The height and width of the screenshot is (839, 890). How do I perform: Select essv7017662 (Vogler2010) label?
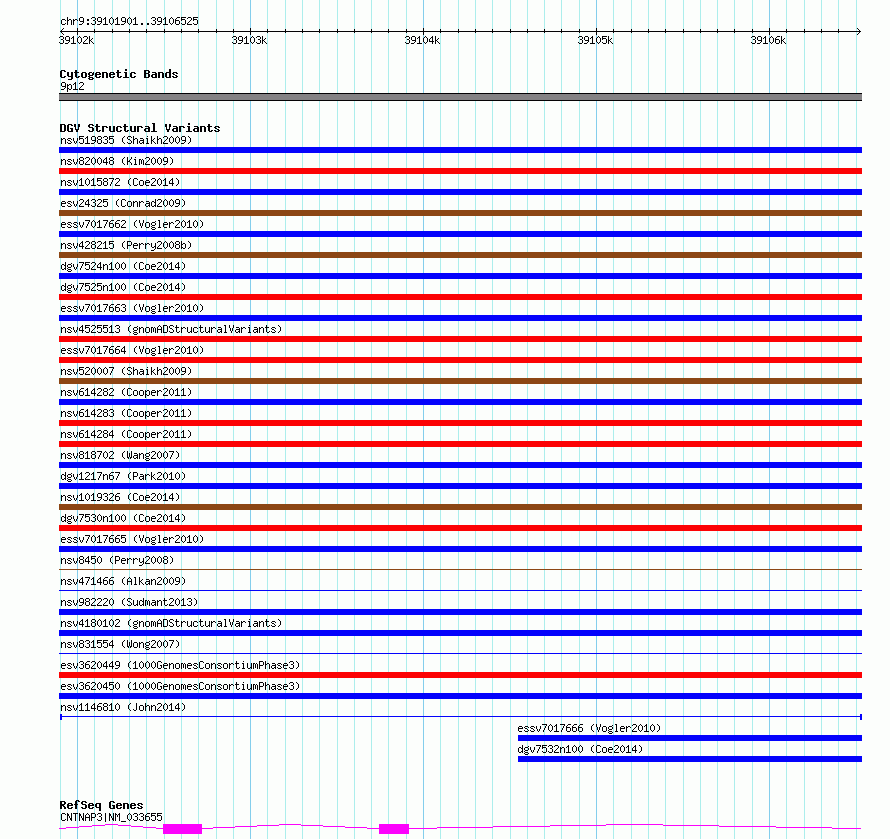tap(132, 224)
